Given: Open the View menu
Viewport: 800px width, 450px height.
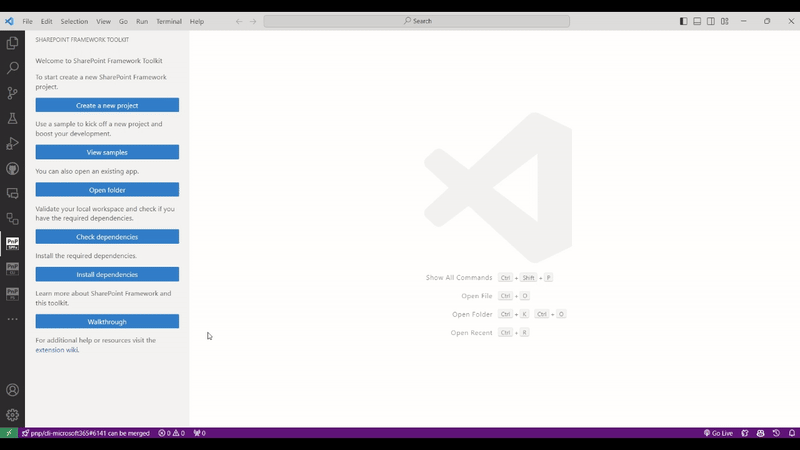Looking at the screenshot, I should pyautogui.click(x=103, y=21).
